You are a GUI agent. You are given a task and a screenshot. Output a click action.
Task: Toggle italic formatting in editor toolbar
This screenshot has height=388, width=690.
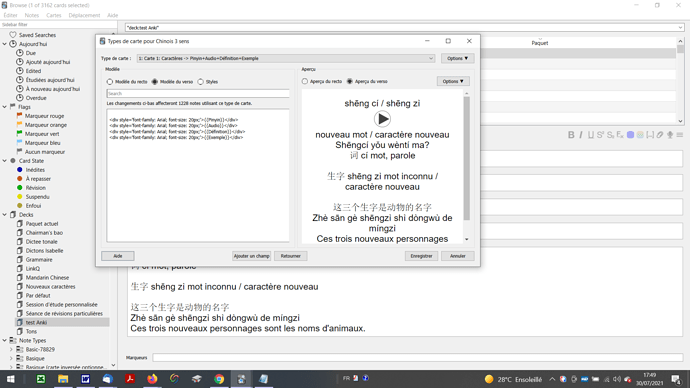(x=581, y=135)
